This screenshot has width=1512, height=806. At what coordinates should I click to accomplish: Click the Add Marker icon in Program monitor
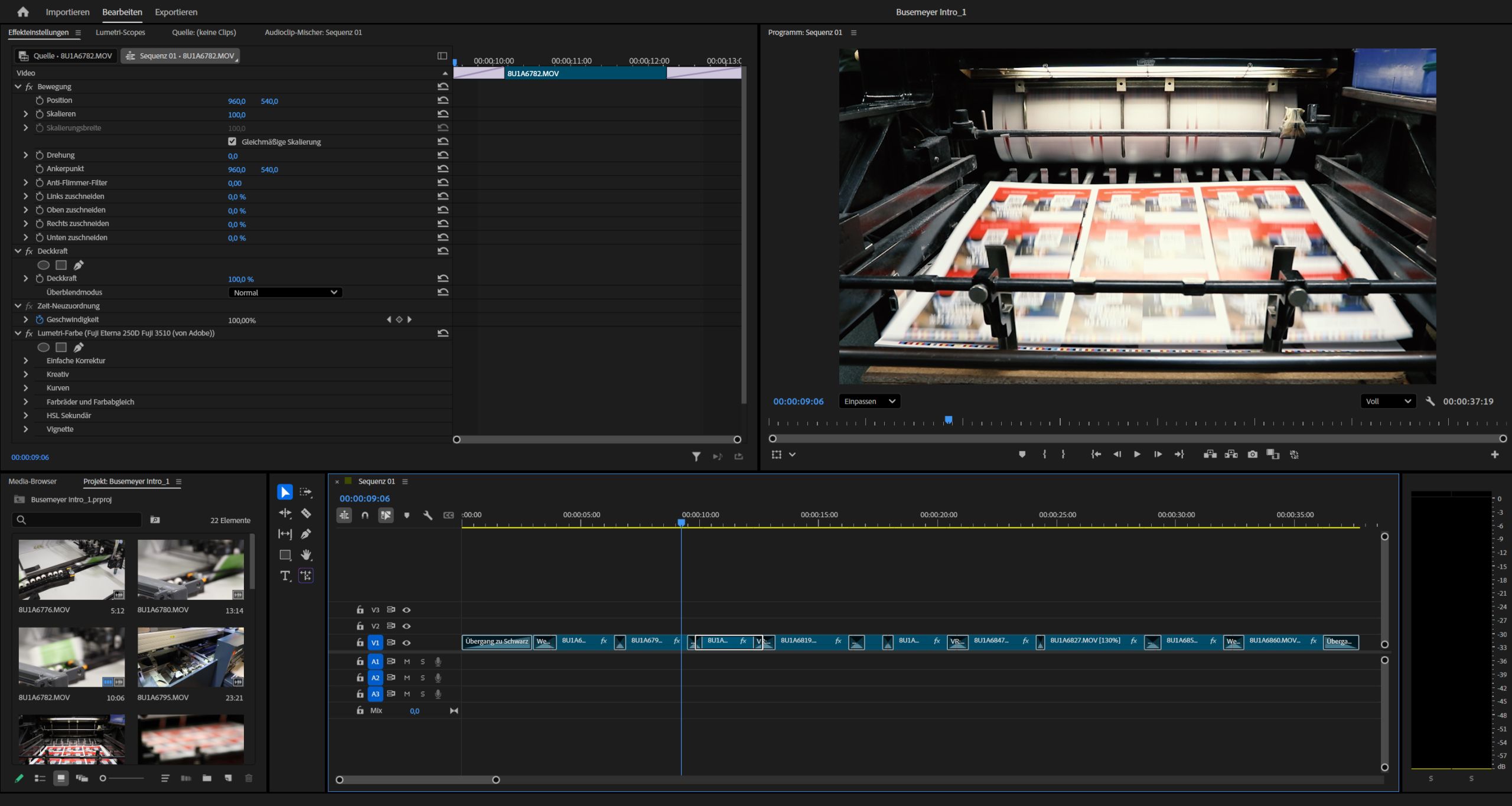[1022, 454]
